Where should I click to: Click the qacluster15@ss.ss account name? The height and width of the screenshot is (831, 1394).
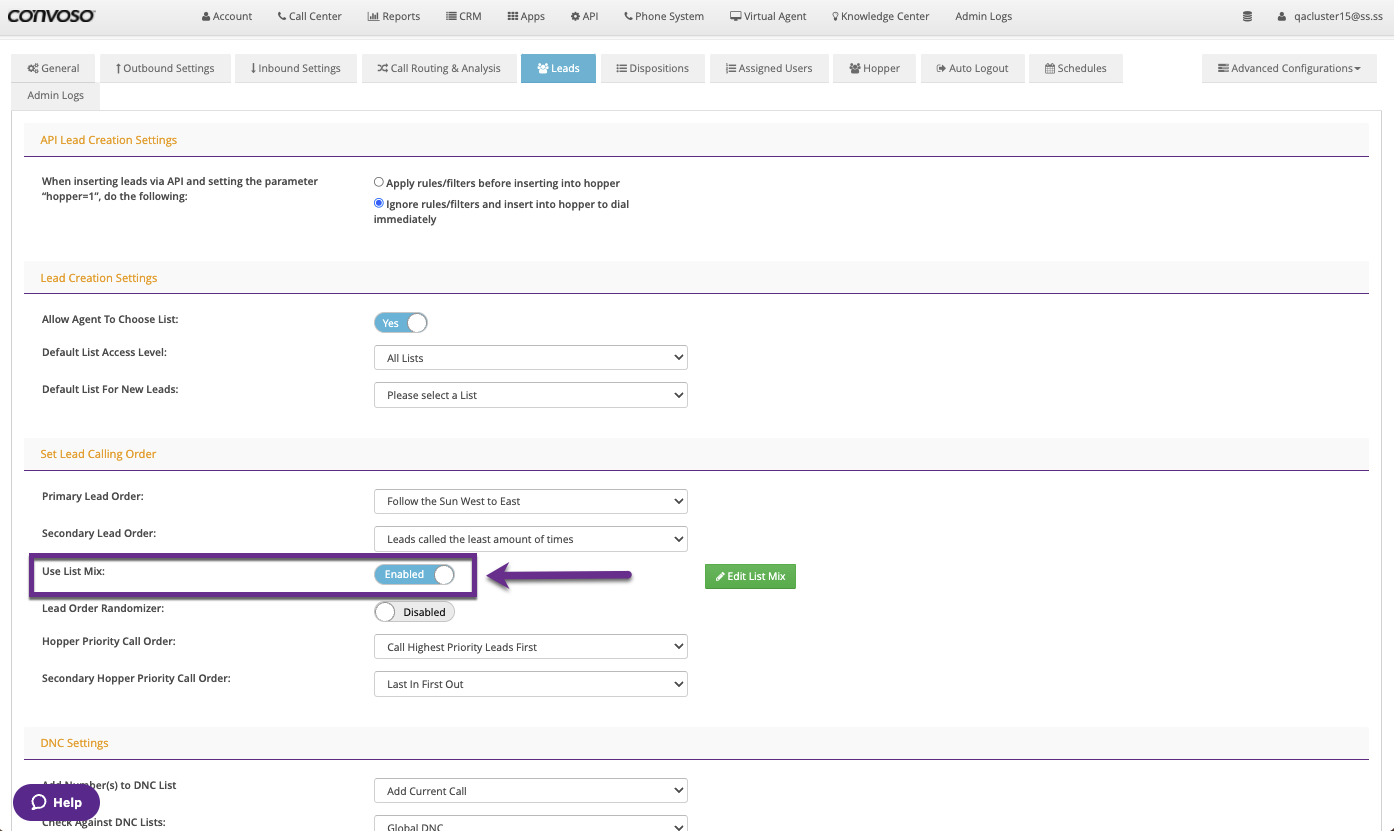[1339, 16]
